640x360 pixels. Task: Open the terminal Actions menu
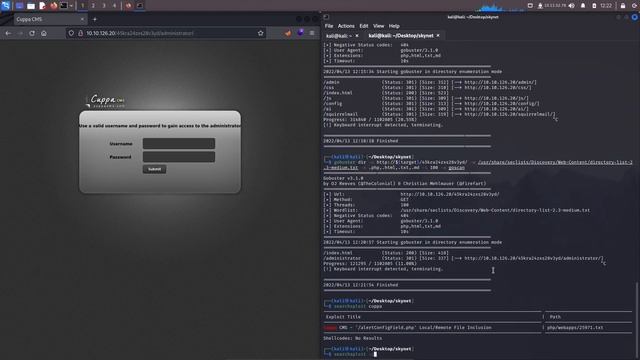pyautogui.click(x=346, y=26)
